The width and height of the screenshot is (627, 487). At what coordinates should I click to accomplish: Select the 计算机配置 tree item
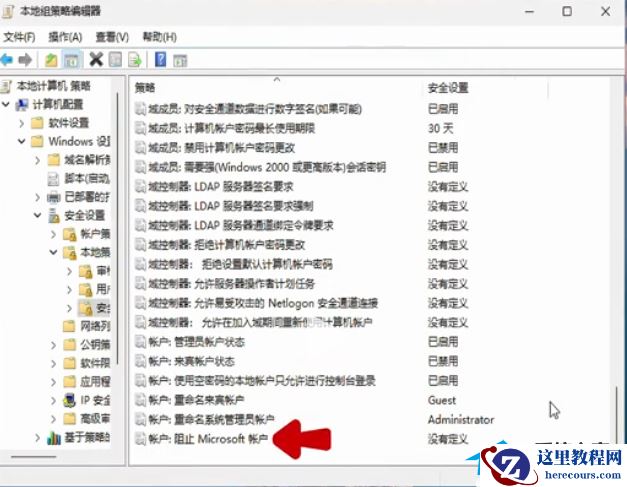click(x=58, y=104)
